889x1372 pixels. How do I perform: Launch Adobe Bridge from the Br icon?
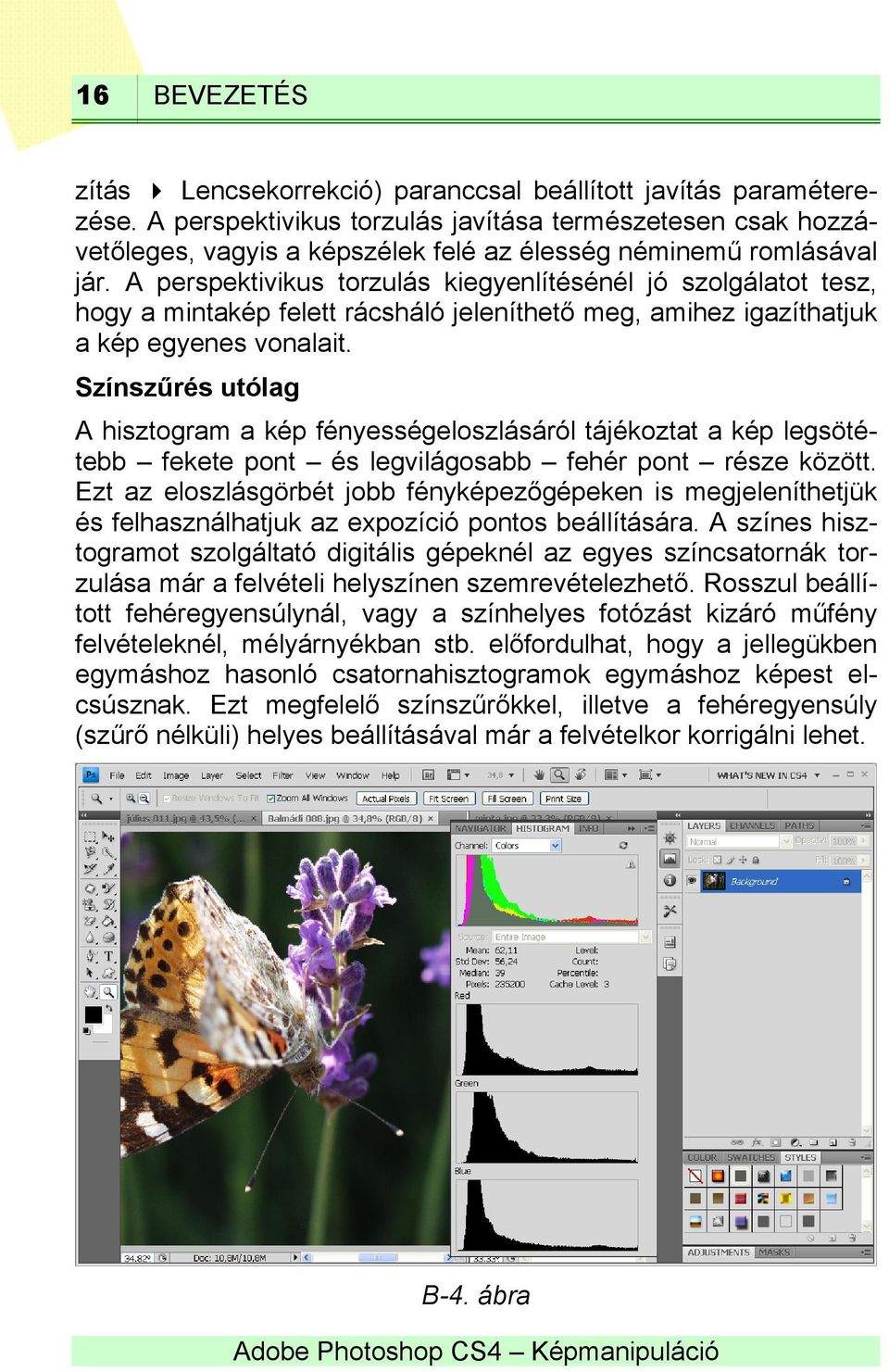tap(428, 774)
